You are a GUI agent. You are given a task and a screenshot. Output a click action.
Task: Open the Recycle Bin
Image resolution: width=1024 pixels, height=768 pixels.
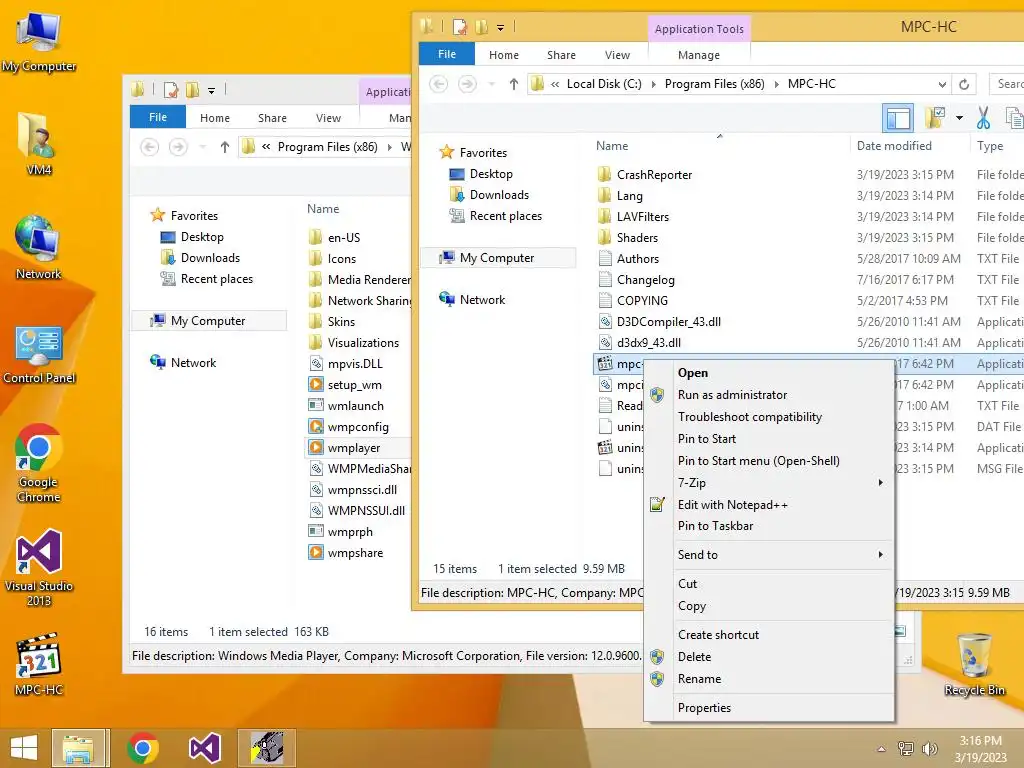coord(974,664)
